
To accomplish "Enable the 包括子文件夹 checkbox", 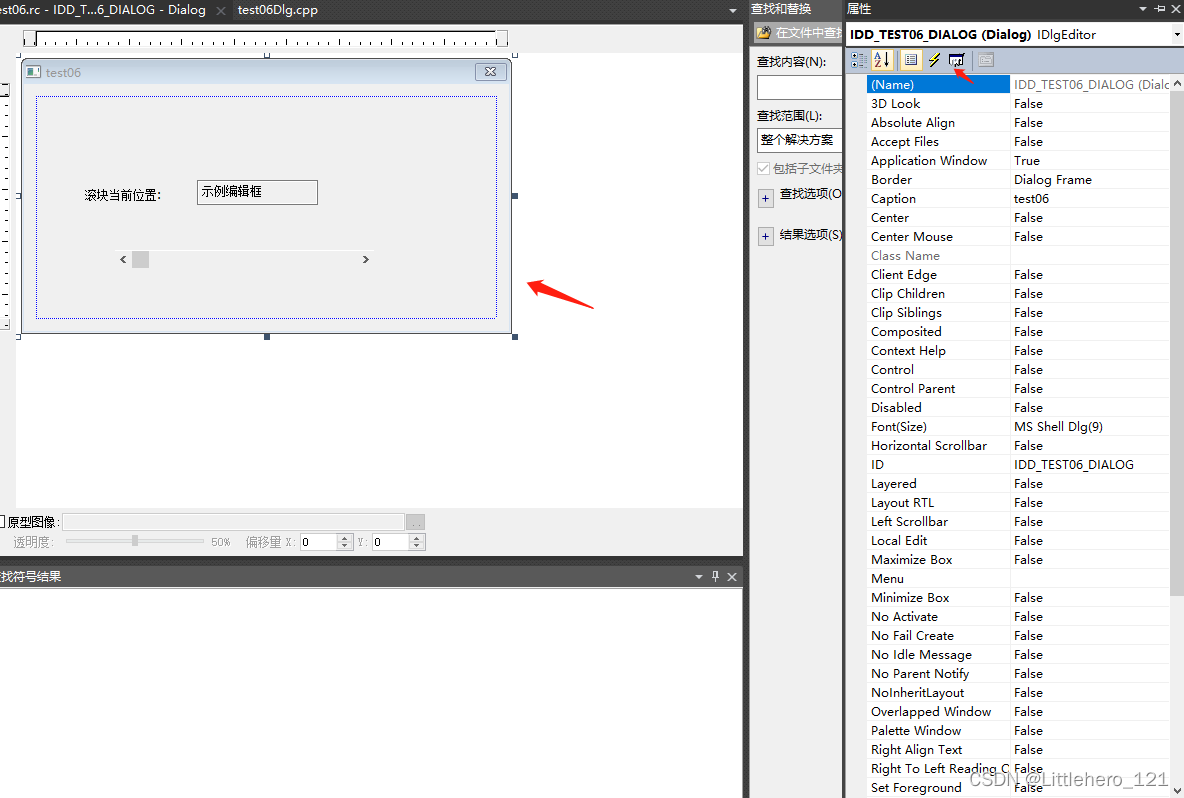I will pos(764,167).
